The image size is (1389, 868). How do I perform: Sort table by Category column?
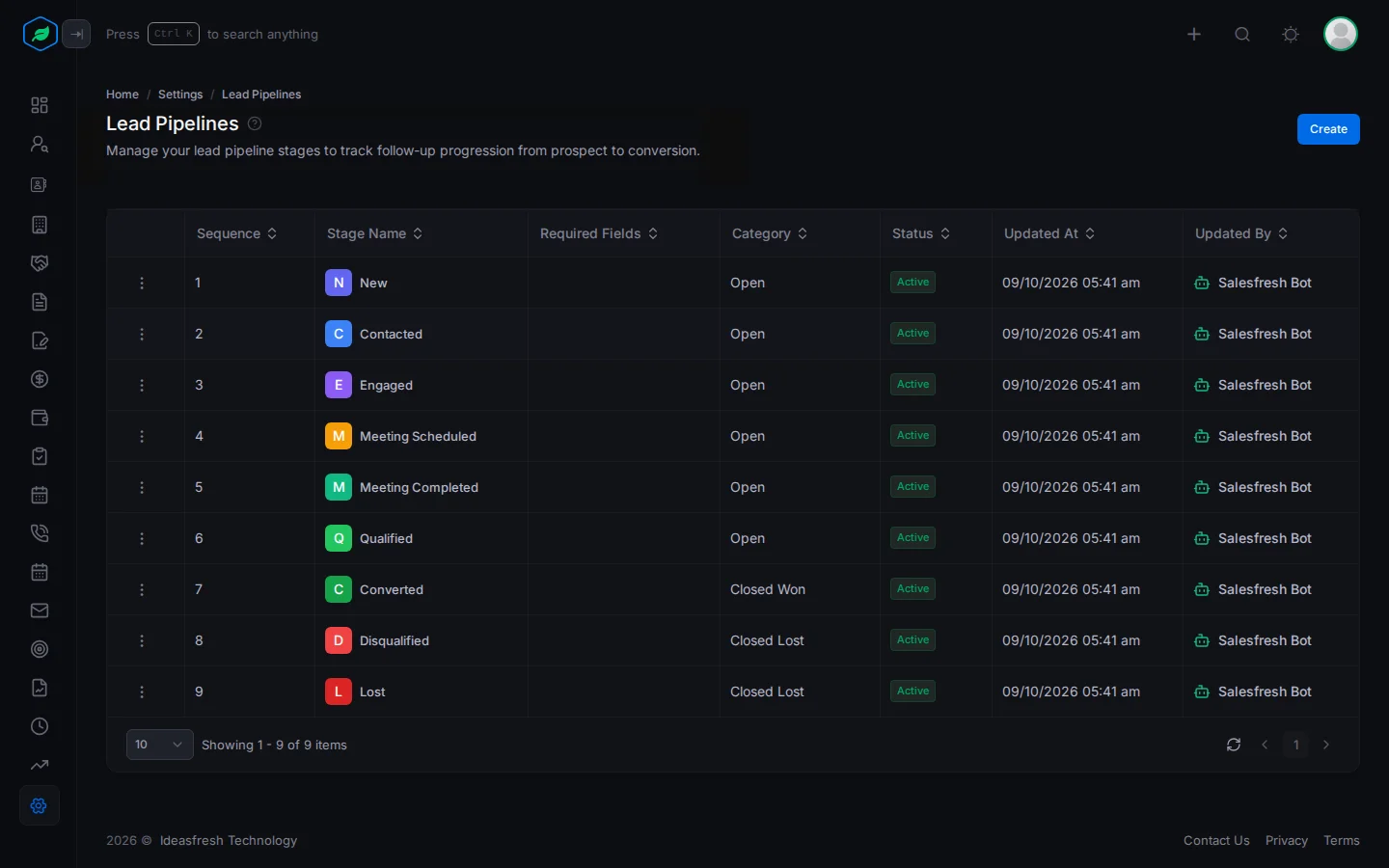770,233
